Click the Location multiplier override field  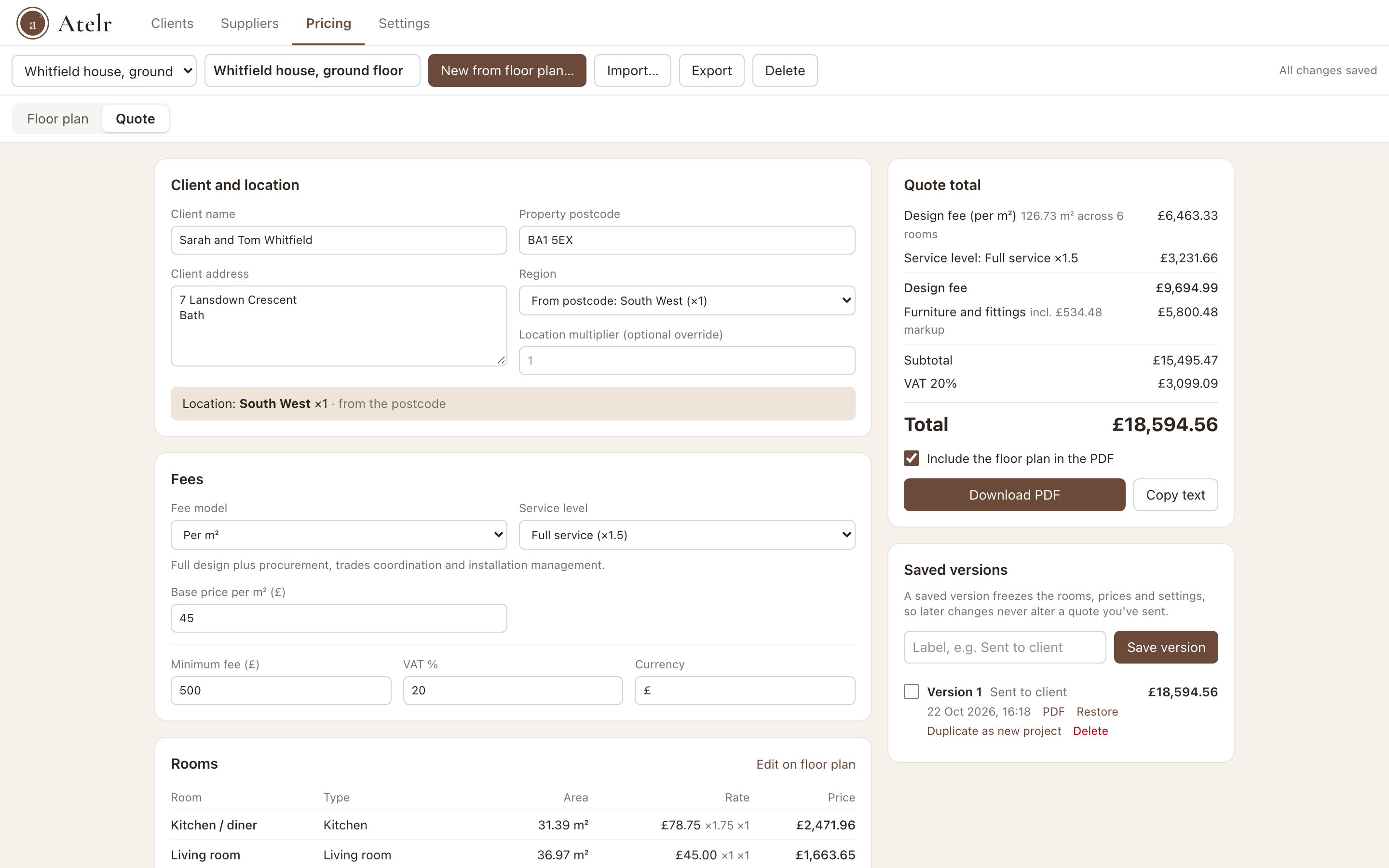point(687,361)
